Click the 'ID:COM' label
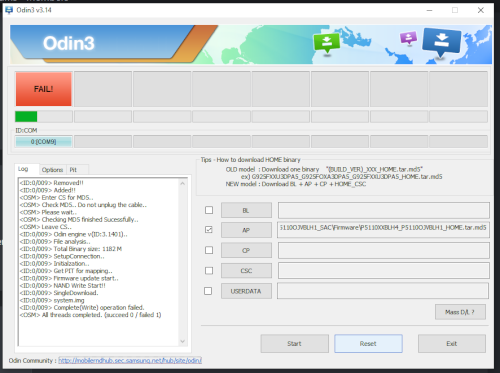Image resolution: width=500 pixels, height=373 pixels. tap(26, 130)
